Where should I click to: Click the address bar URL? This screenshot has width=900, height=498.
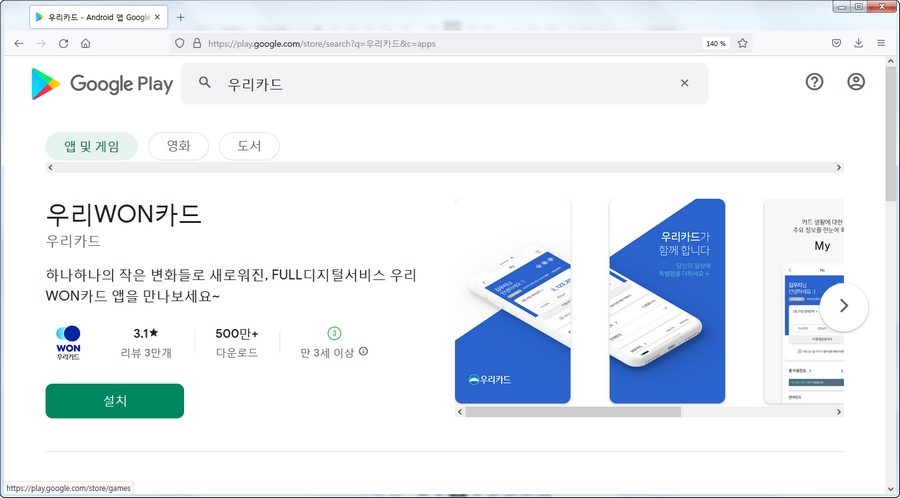(x=321, y=44)
